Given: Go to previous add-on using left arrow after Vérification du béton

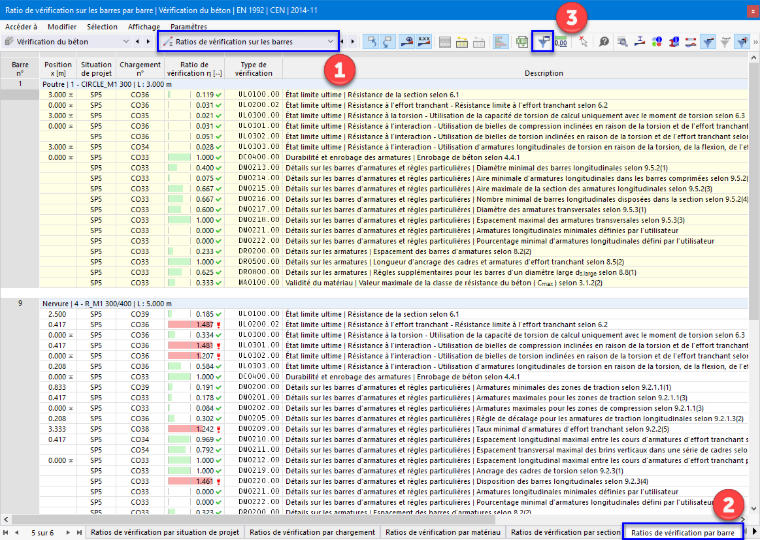Looking at the screenshot, I should click(138, 42).
